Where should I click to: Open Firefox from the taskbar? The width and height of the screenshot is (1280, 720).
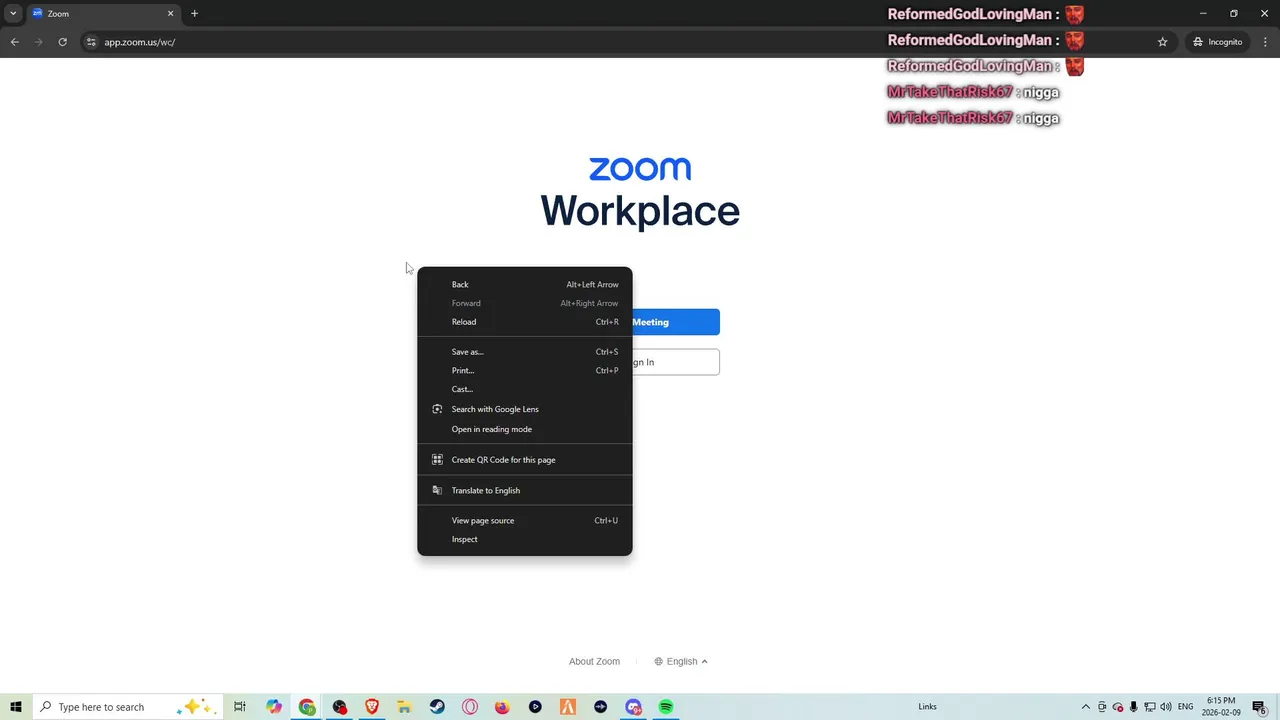(x=502, y=707)
